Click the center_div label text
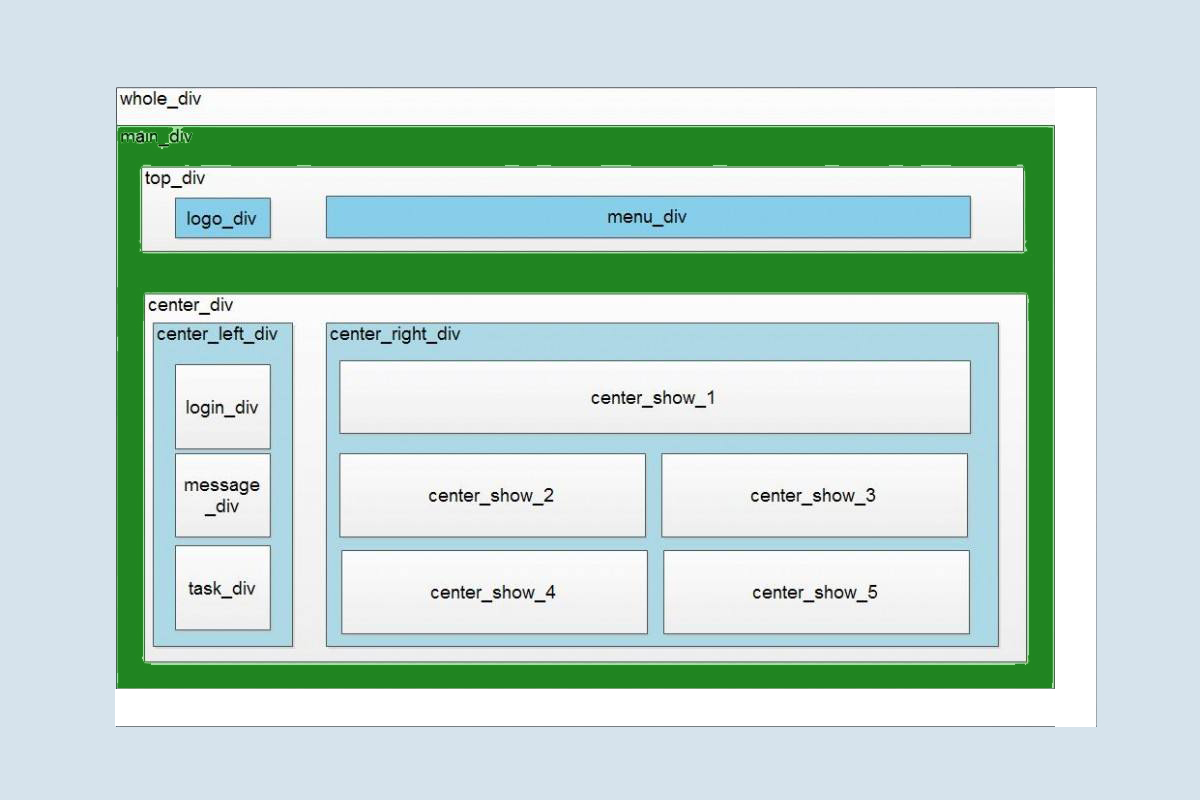 tap(191, 305)
